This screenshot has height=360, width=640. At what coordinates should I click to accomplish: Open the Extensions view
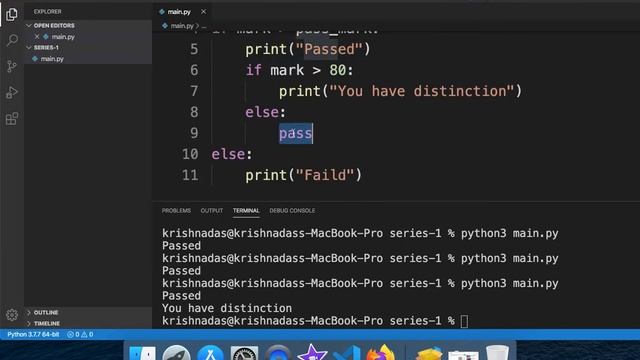12,119
